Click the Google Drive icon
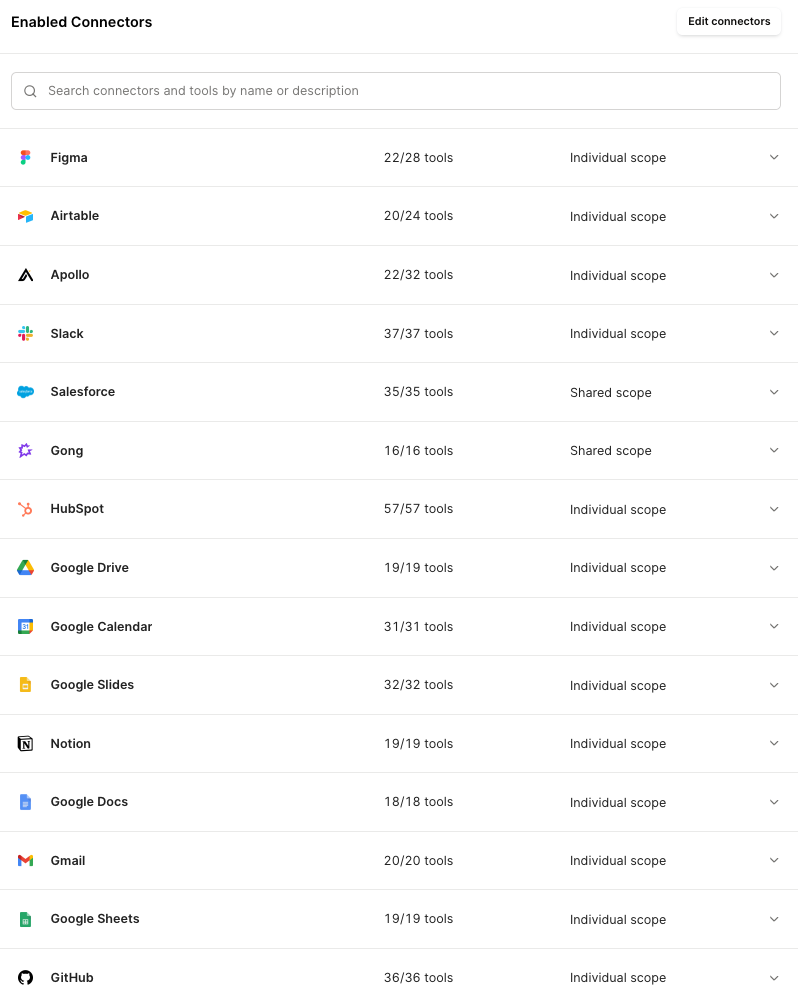The image size is (798, 1006). [x=25, y=568]
